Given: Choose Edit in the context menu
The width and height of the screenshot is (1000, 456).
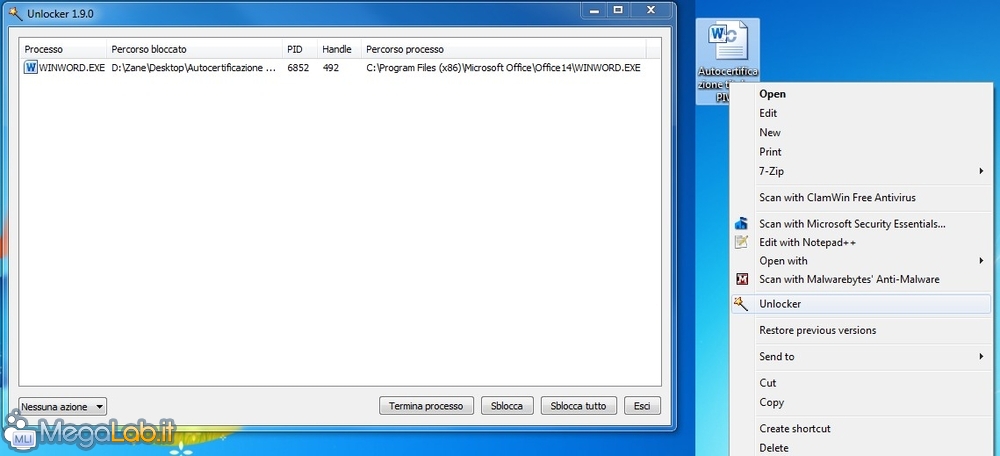Looking at the screenshot, I should click(768, 113).
